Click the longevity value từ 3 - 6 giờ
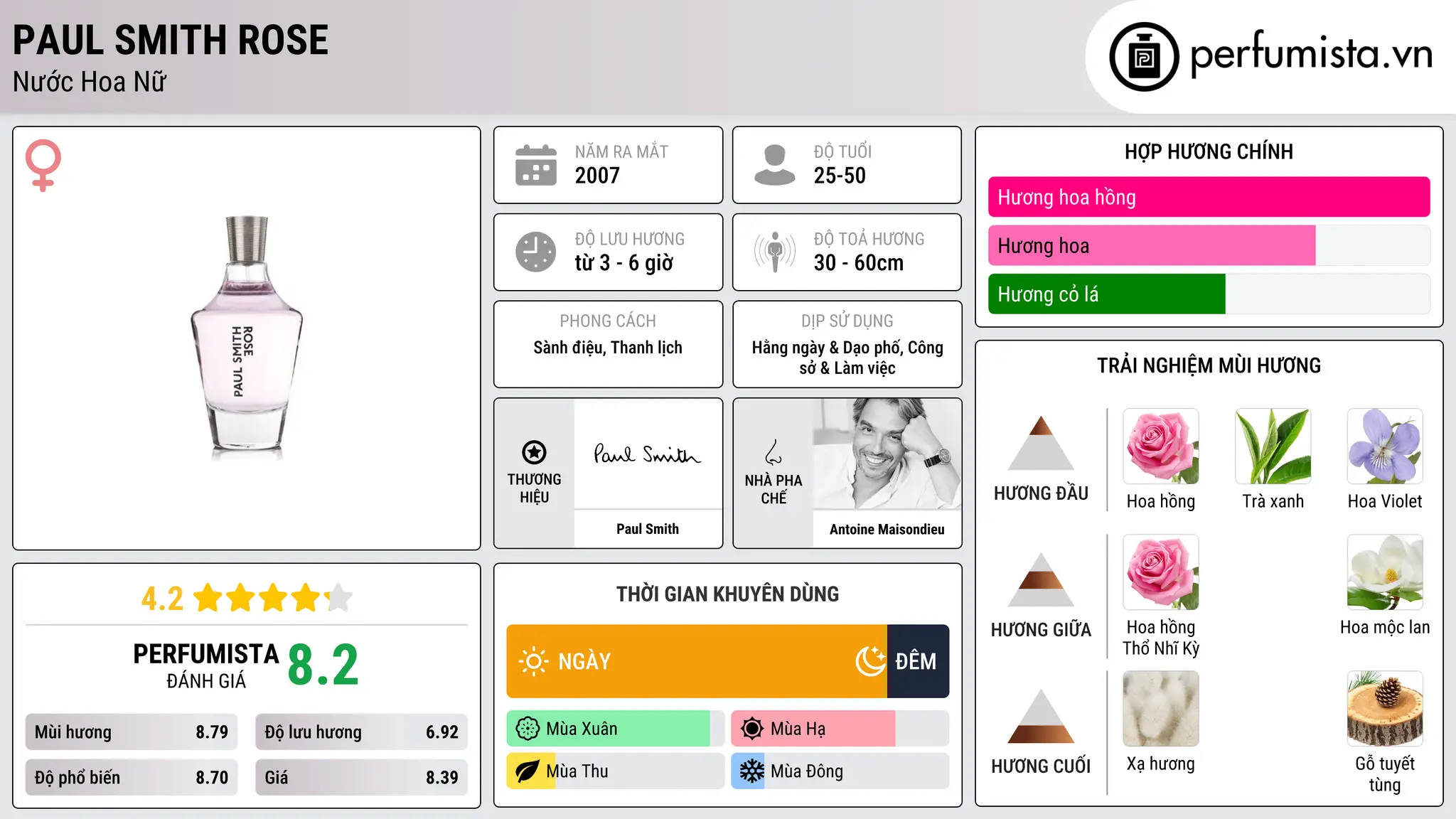 624,263
